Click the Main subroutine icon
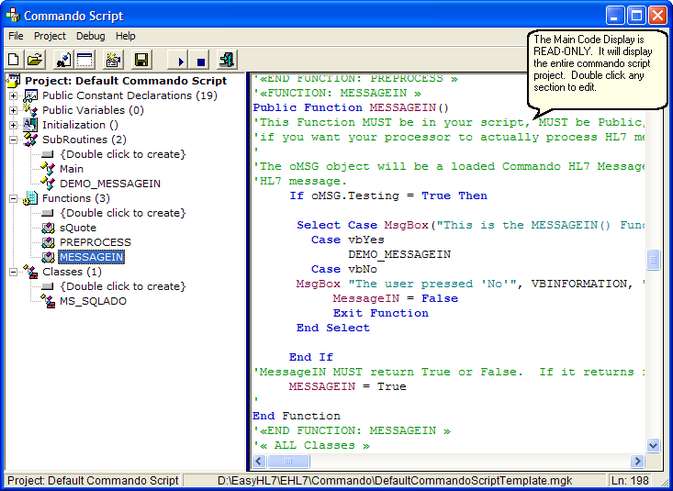 point(48,169)
